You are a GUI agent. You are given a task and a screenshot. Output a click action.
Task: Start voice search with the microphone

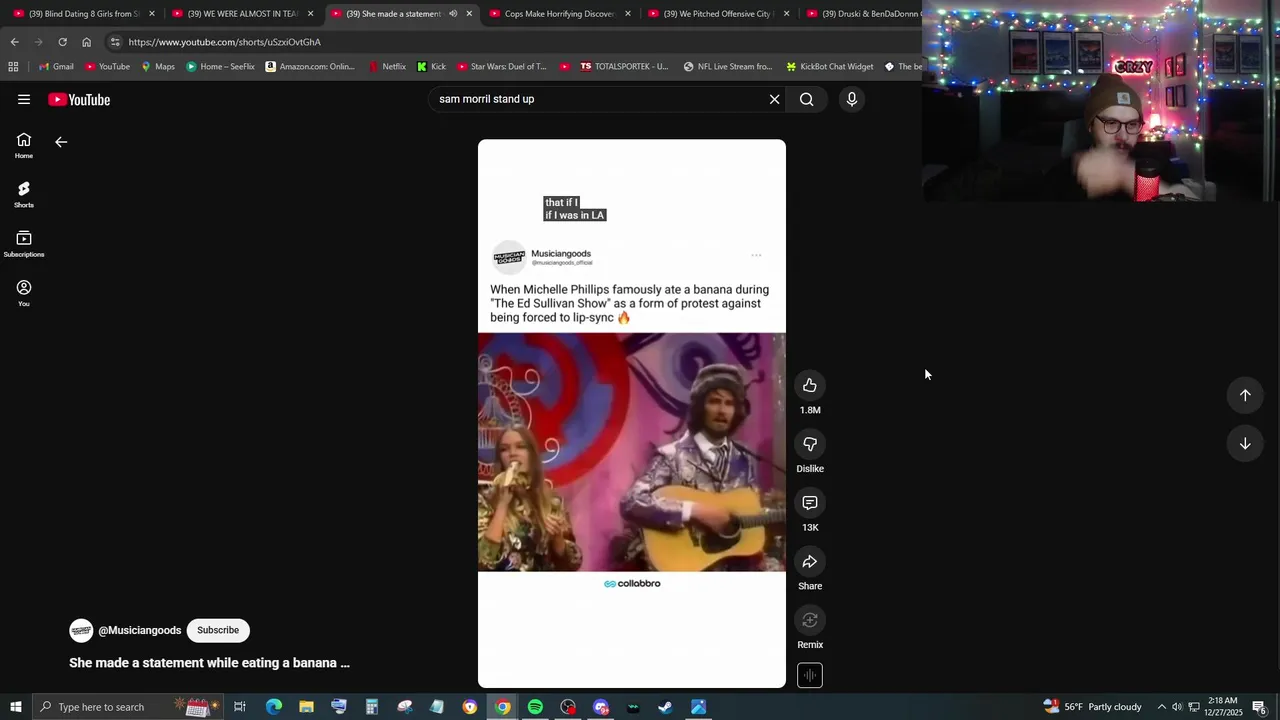(x=852, y=99)
